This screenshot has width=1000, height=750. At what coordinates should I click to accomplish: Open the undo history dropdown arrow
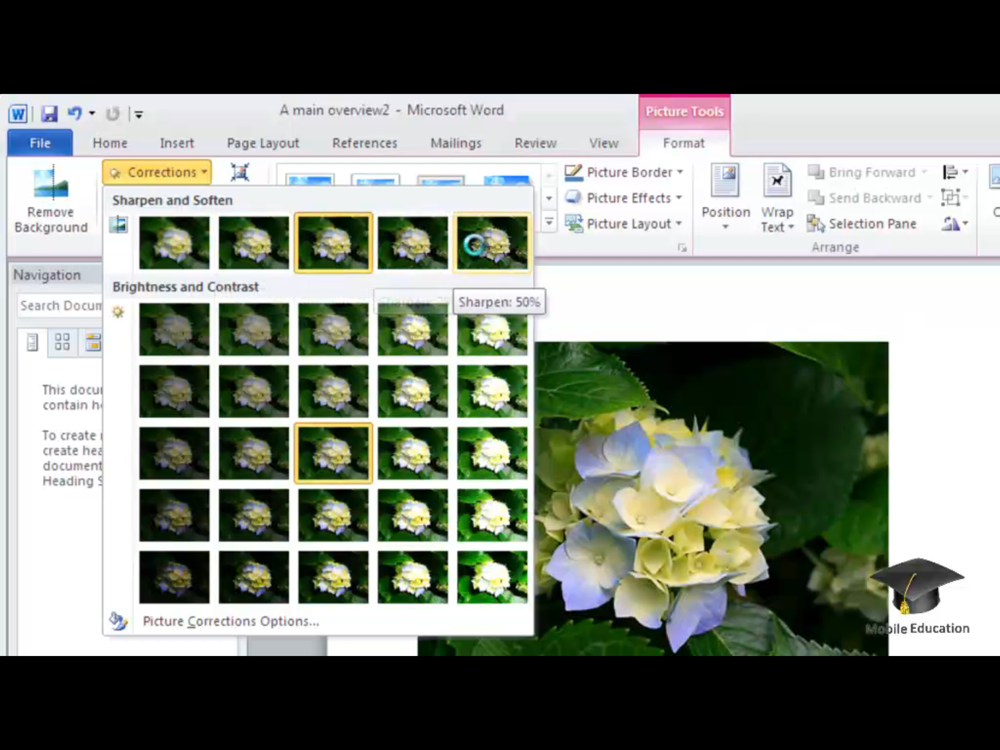point(92,114)
